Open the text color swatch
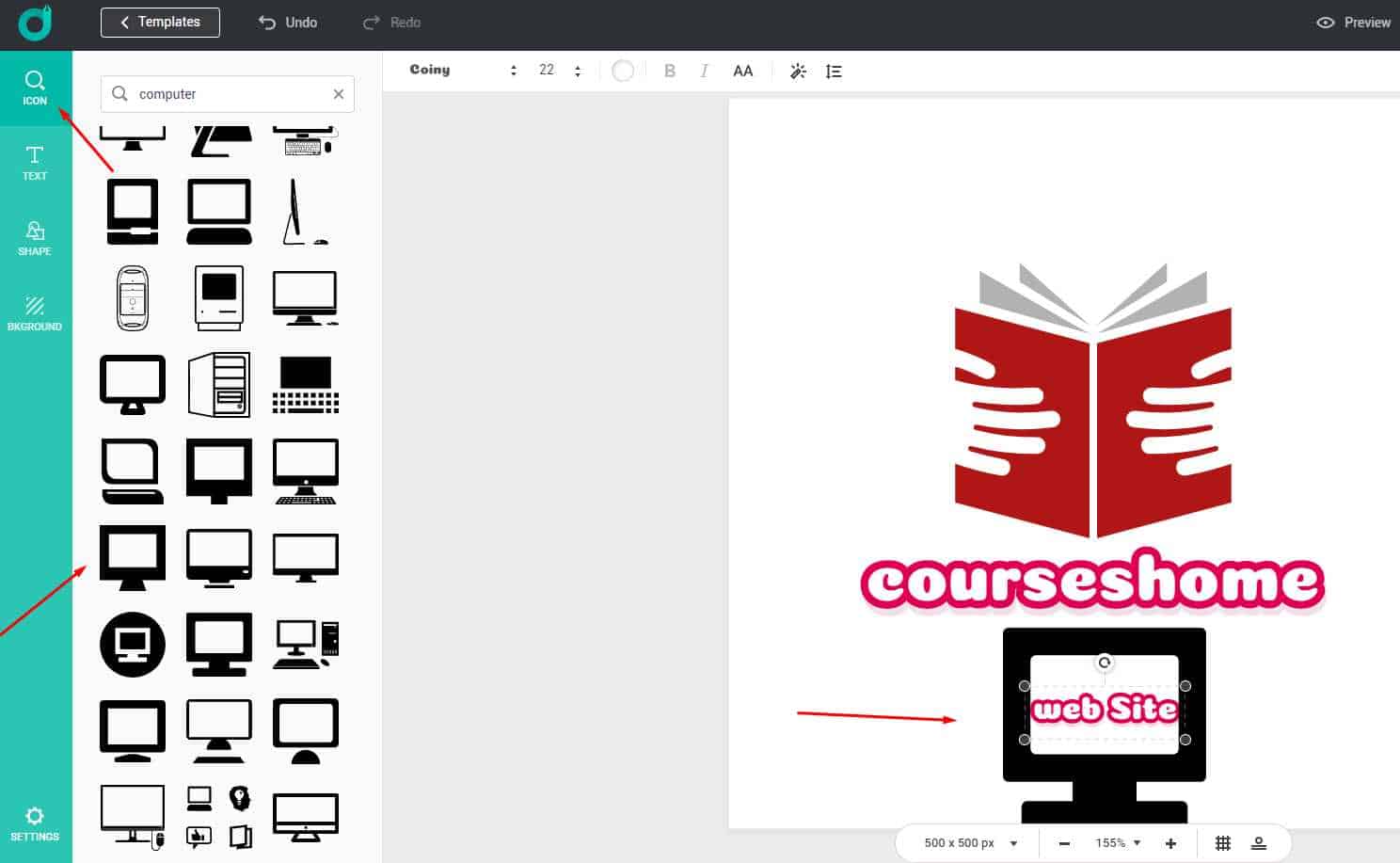Screen dimensions: 1400x863 (623, 71)
